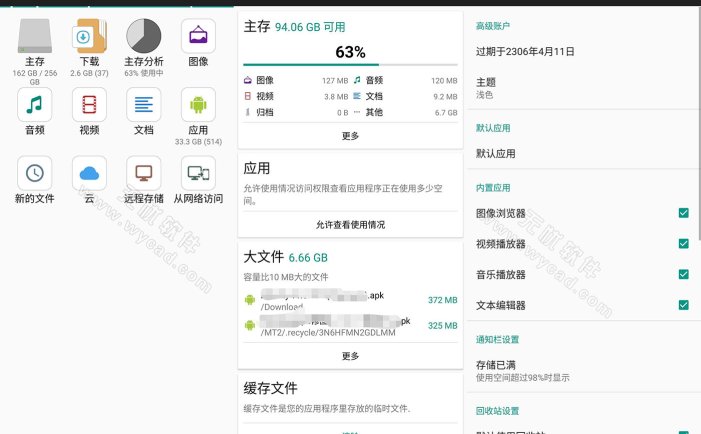Click 更多 under main storage card
Image resolution: width=701 pixels, height=434 pixels.
(x=350, y=135)
